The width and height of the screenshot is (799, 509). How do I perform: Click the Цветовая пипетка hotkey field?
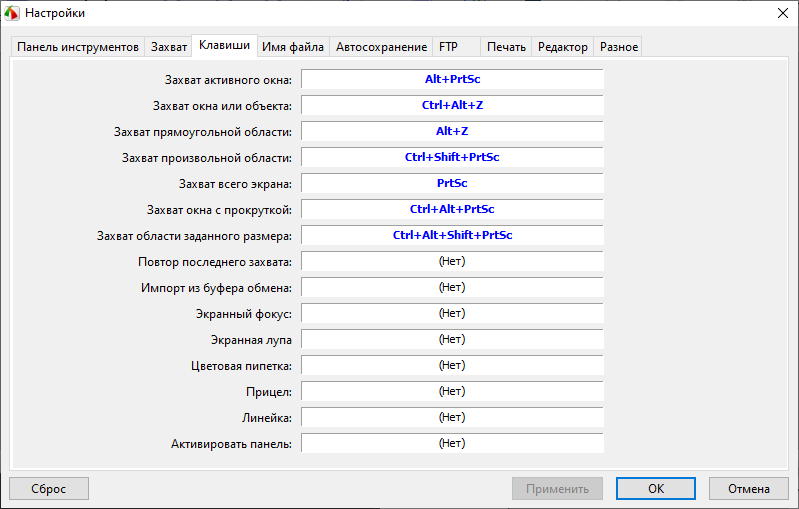[x=452, y=365]
